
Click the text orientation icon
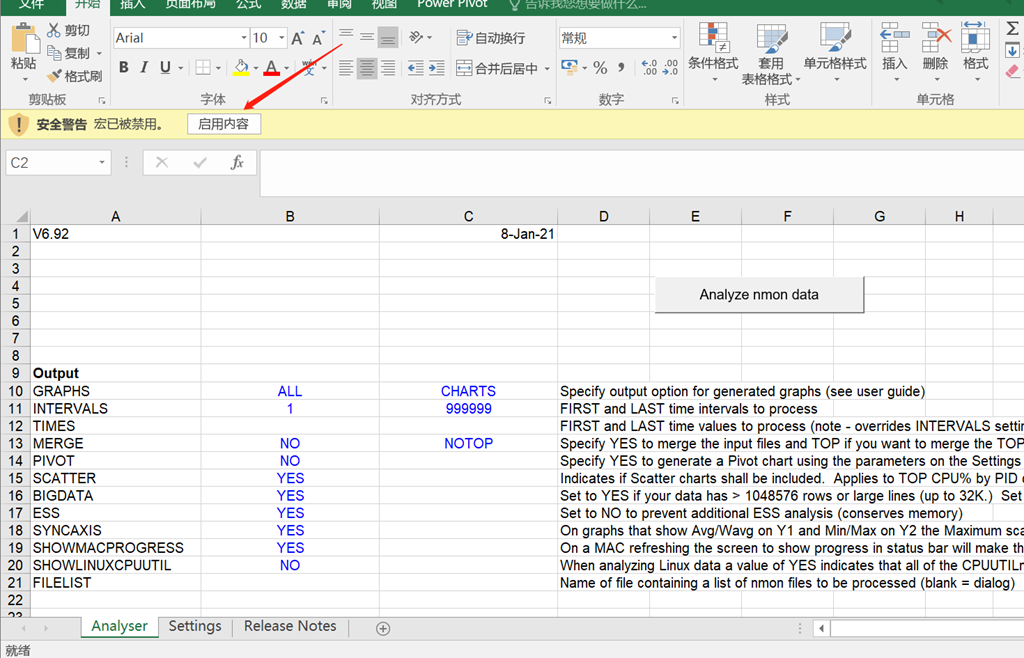pyautogui.click(x=416, y=37)
